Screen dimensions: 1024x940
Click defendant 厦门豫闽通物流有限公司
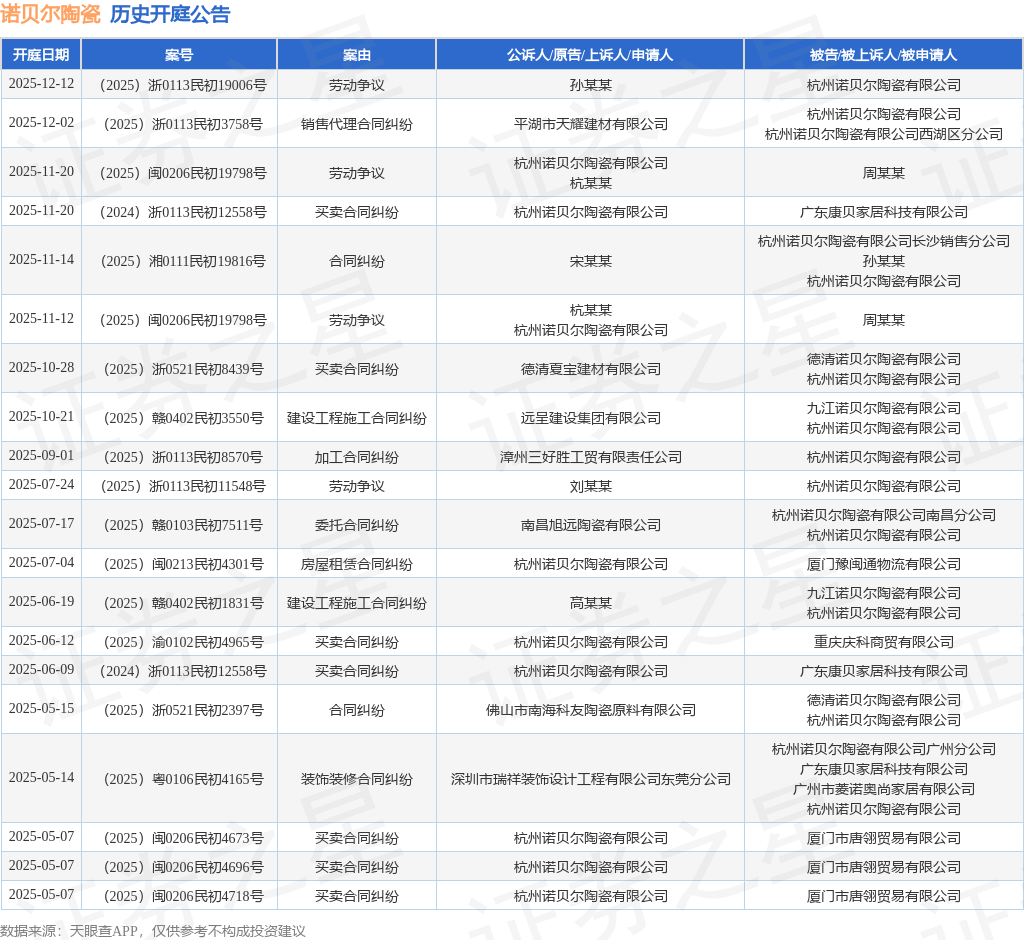click(884, 564)
